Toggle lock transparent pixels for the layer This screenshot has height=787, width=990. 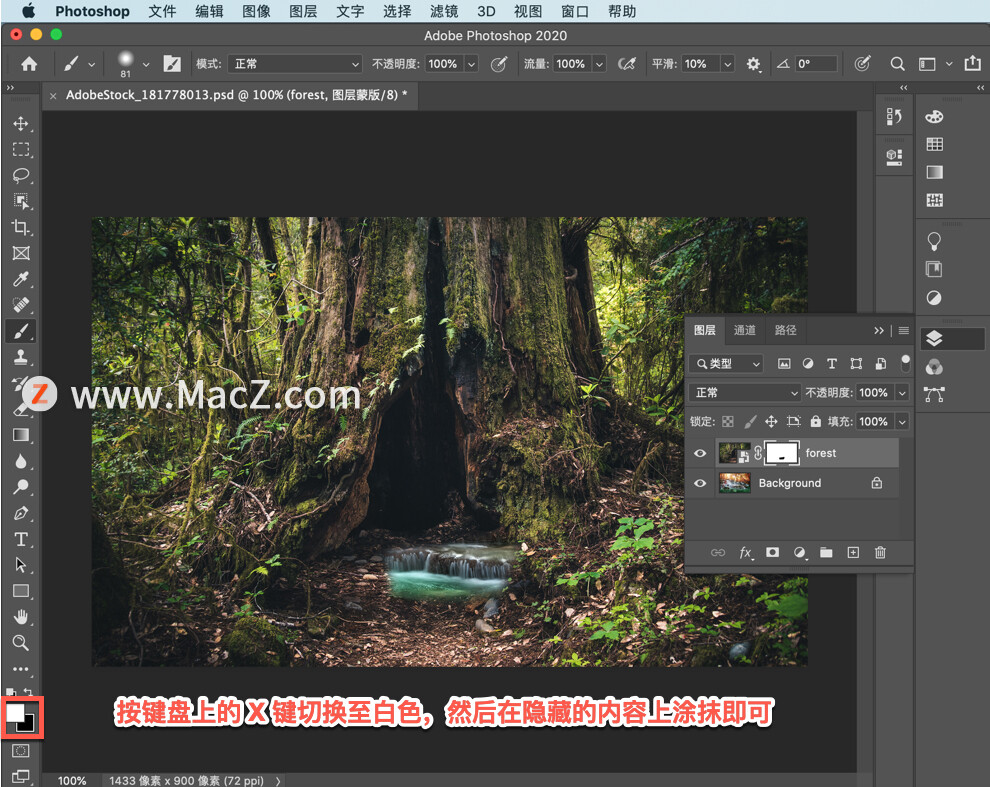pyautogui.click(x=727, y=421)
